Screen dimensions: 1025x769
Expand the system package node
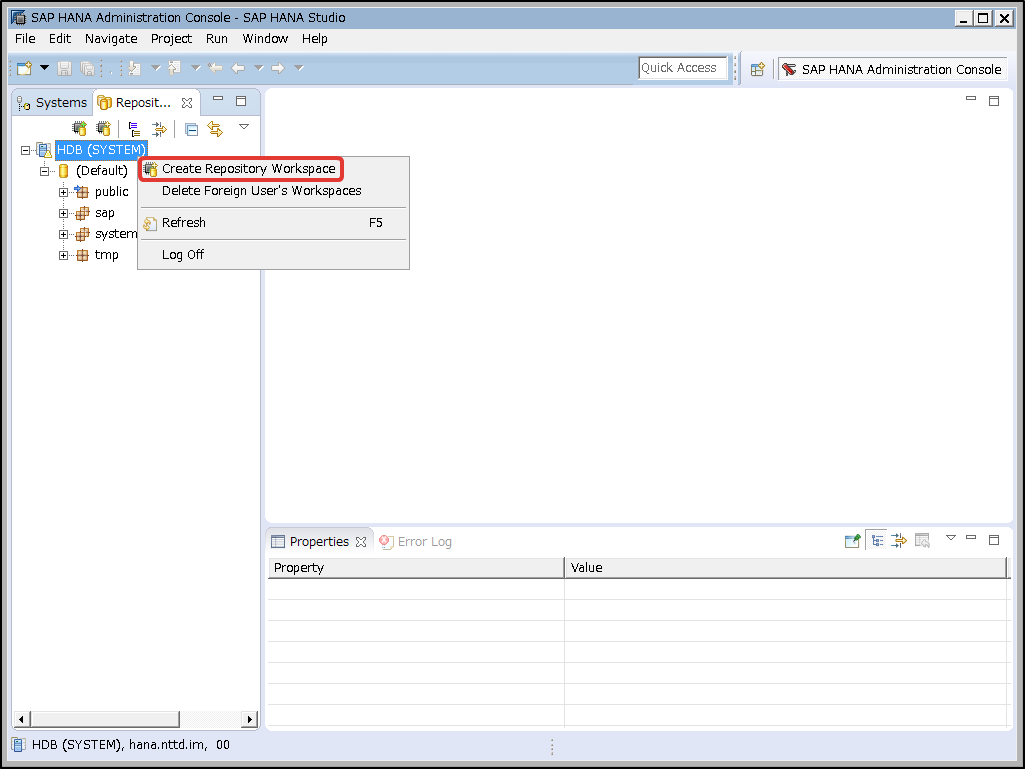[x=63, y=234]
